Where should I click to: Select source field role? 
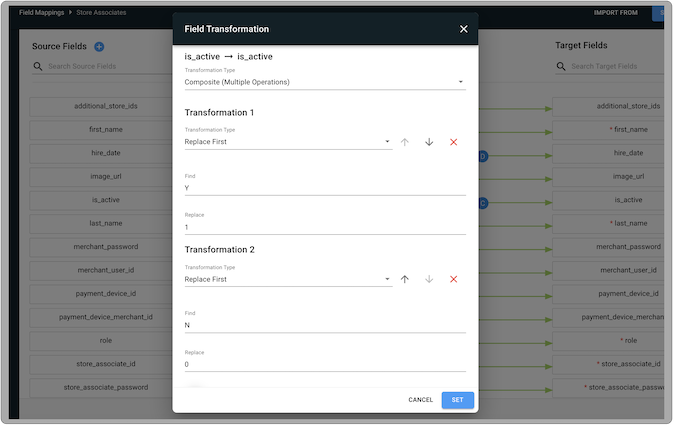(101, 340)
